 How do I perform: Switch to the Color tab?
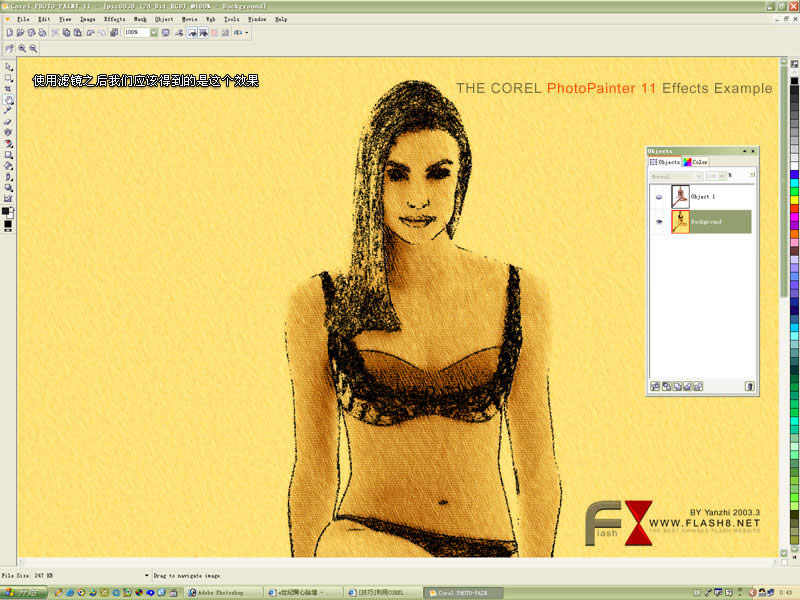point(695,162)
